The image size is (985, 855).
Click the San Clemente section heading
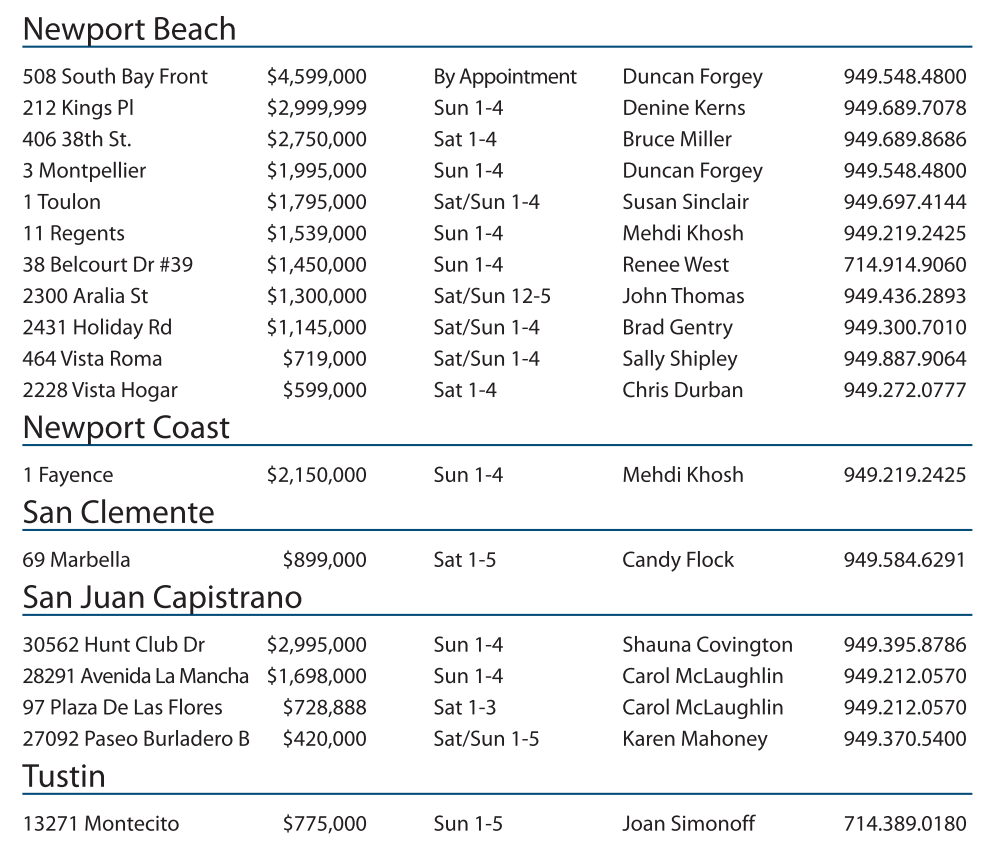pyautogui.click(x=118, y=513)
